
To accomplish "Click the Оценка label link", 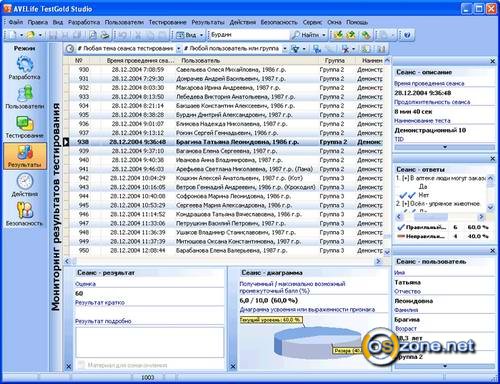I will point(85,284).
